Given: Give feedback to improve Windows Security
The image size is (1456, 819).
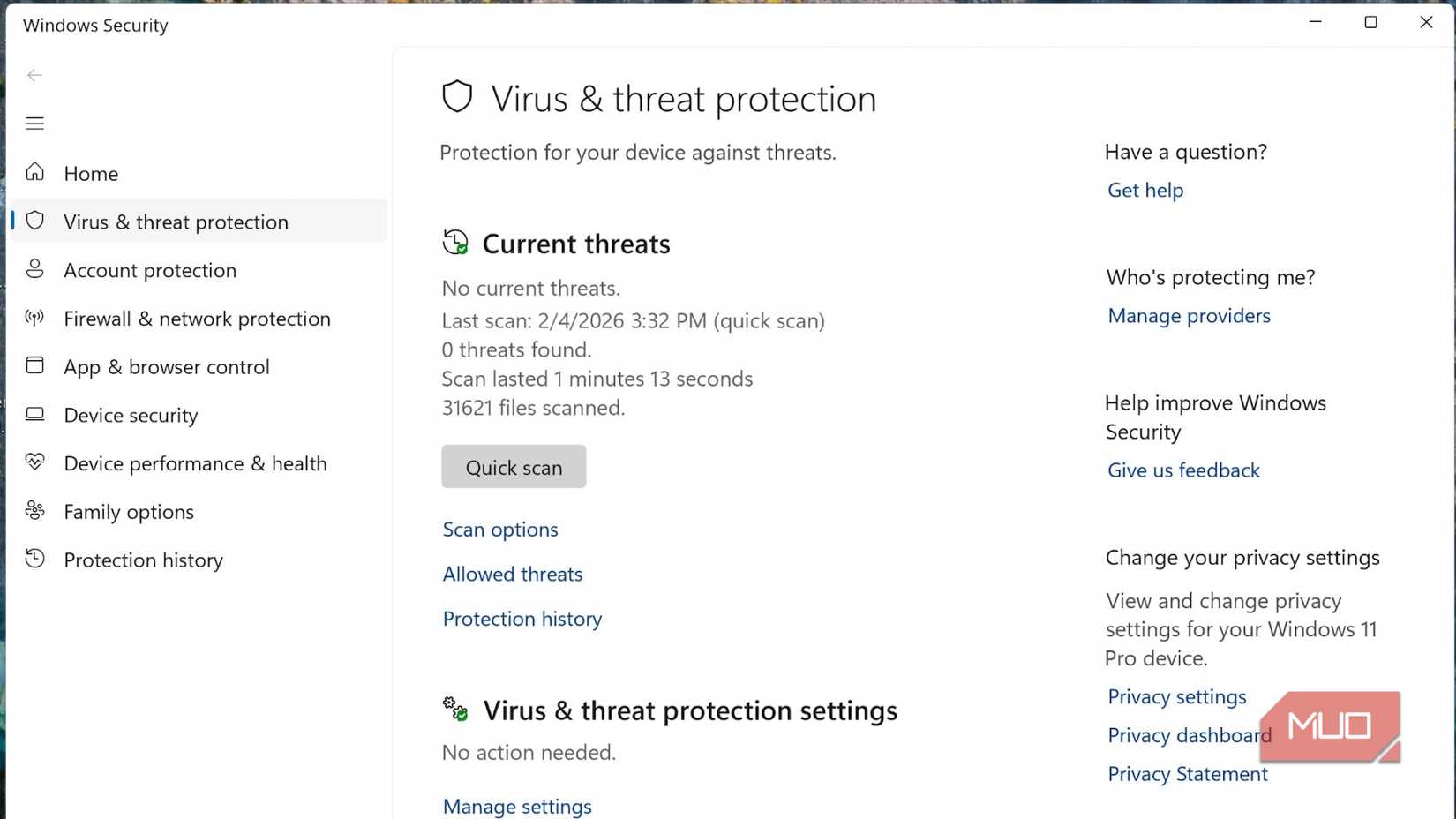Looking at the screenshot, I should [x=1183, y=470].
